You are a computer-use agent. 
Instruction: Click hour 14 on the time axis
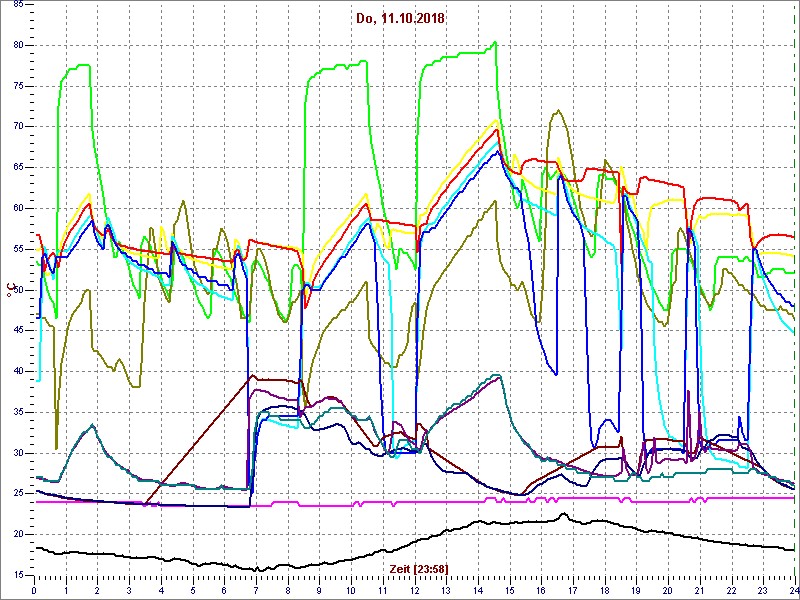tap(478, 588)
